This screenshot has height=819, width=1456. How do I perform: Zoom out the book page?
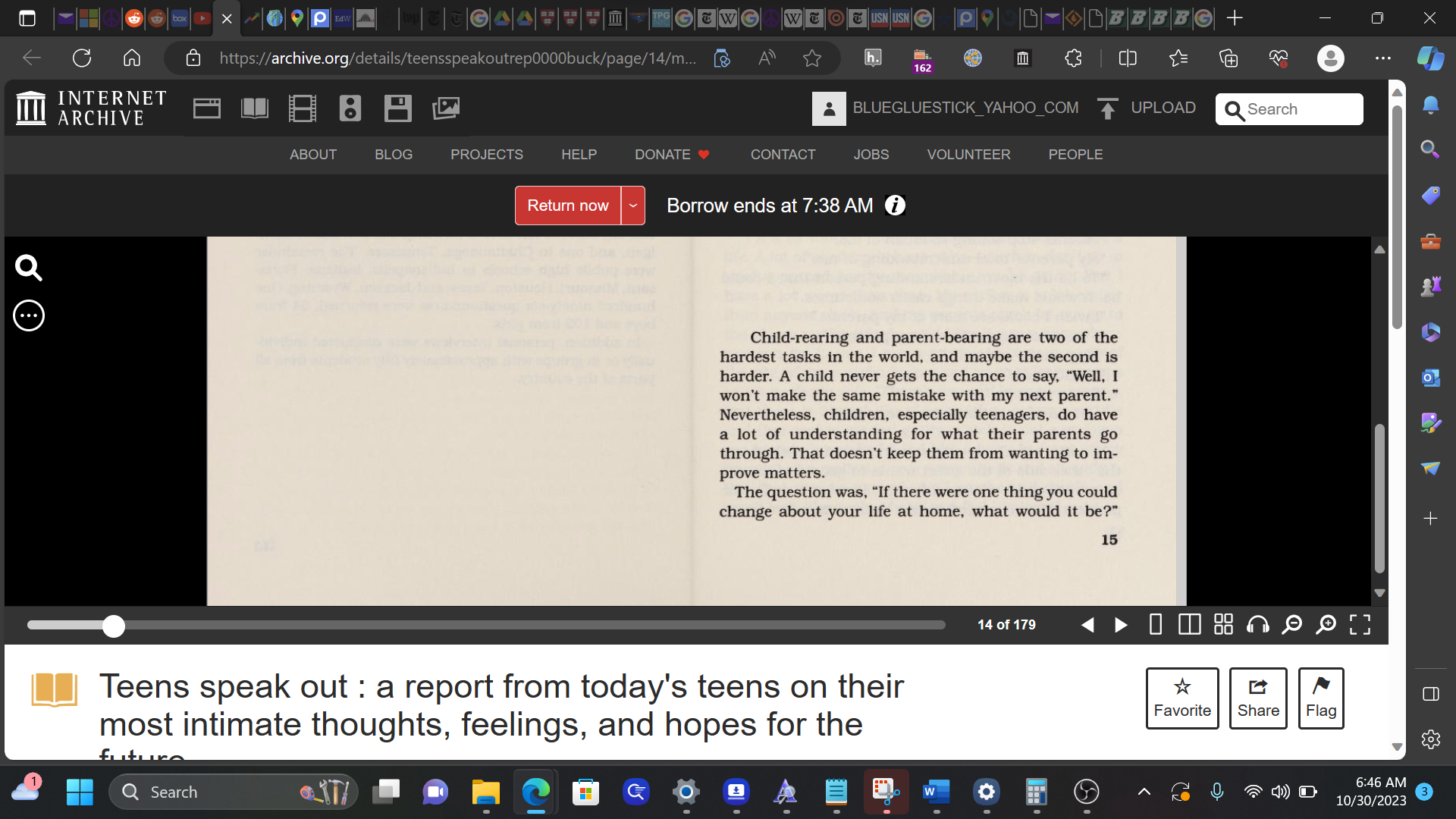(1291, 624)
